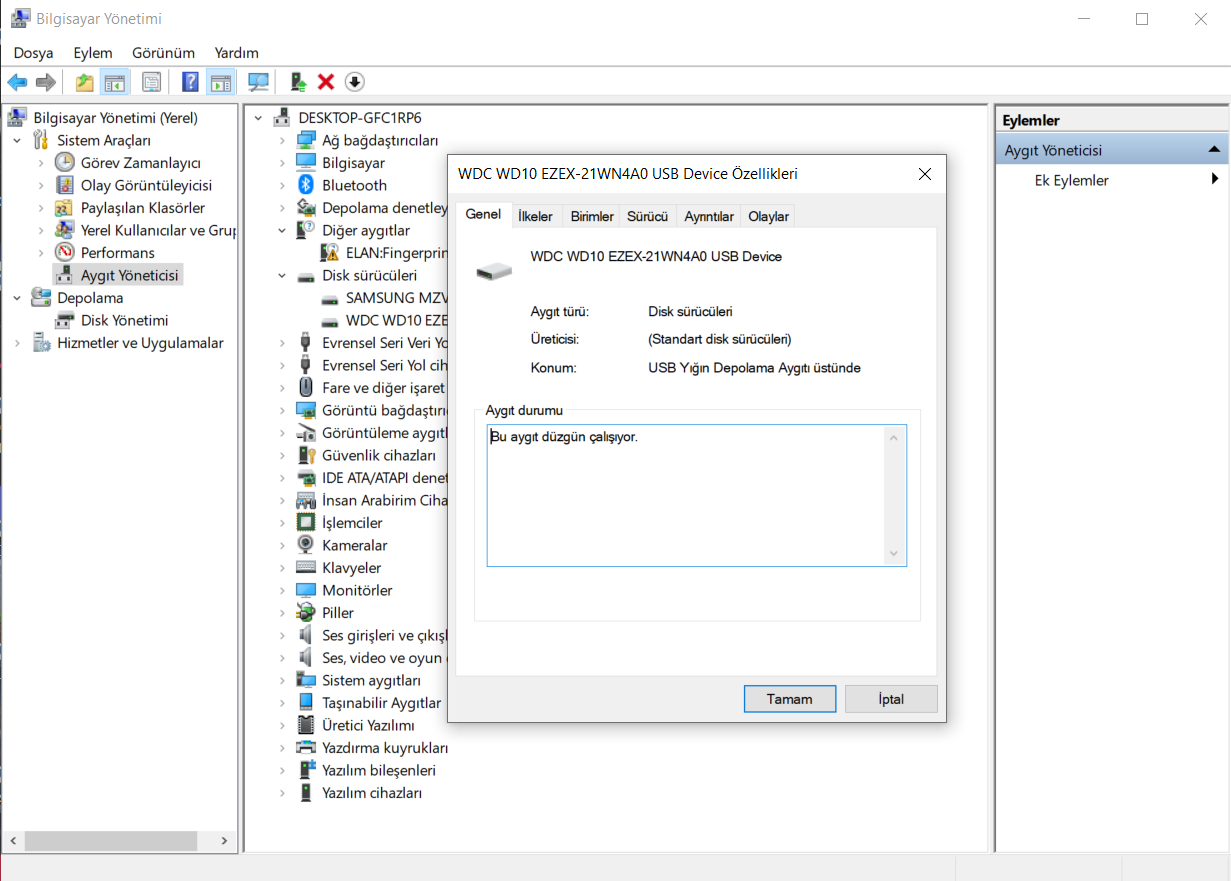This screenshot has width=1231, height=881.
Task: Select the Bluetooth device category icon
Action: [306, 185]
